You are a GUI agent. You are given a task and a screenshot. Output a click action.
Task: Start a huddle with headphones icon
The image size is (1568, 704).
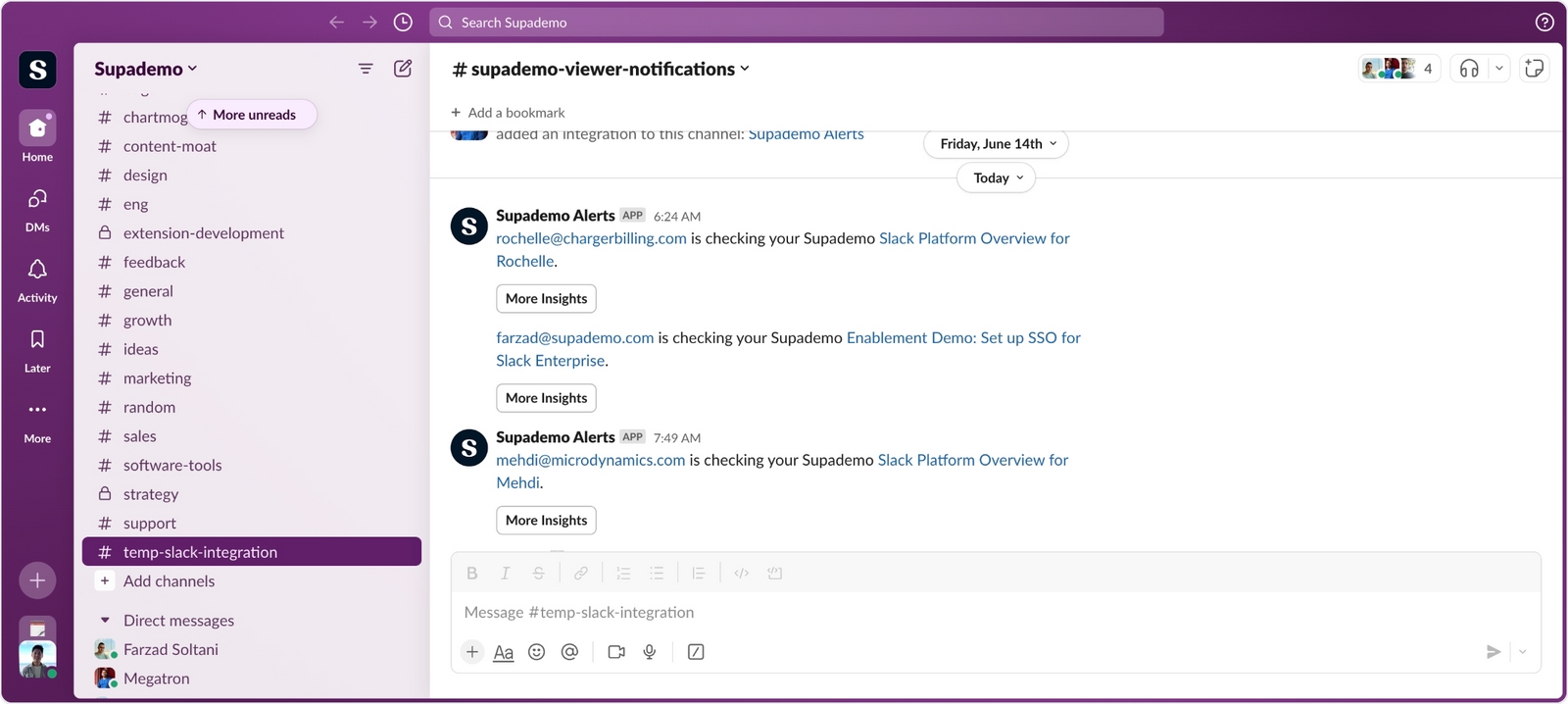click(1469, 69)
